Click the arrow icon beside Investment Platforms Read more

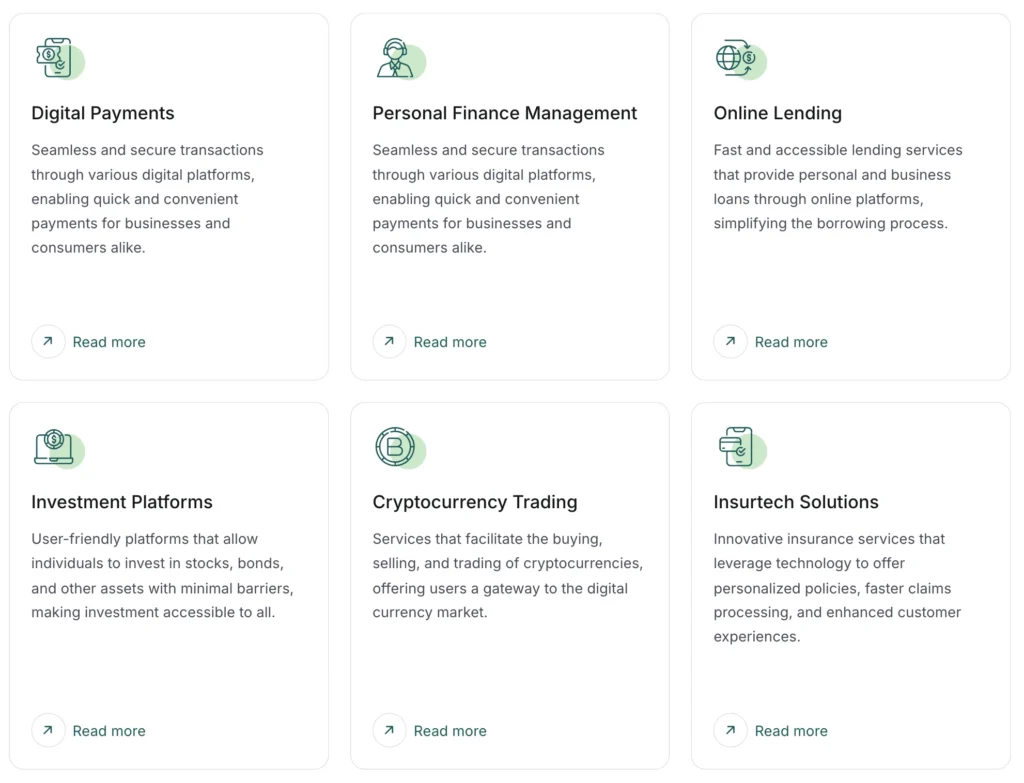[48, 730]
